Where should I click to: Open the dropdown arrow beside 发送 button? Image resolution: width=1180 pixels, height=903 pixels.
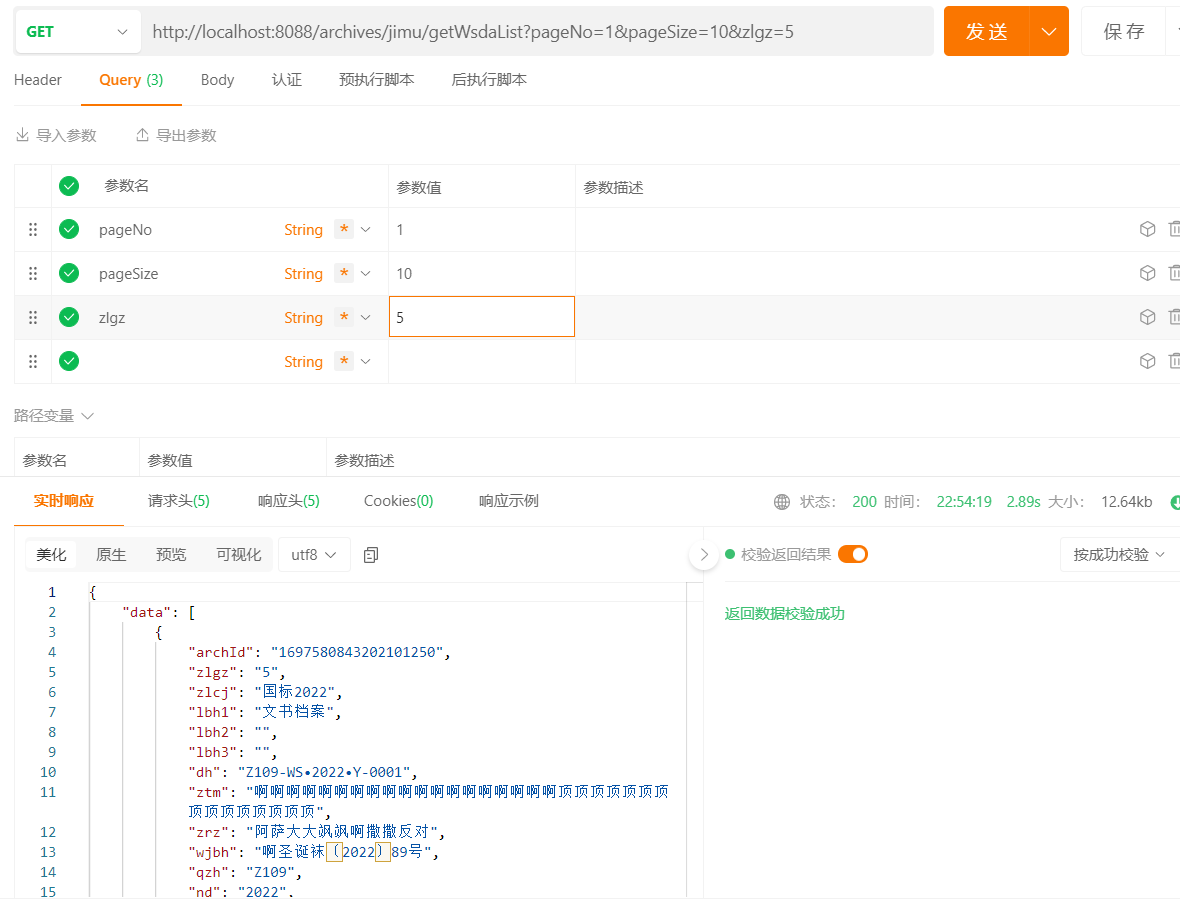coord(1048,32)
